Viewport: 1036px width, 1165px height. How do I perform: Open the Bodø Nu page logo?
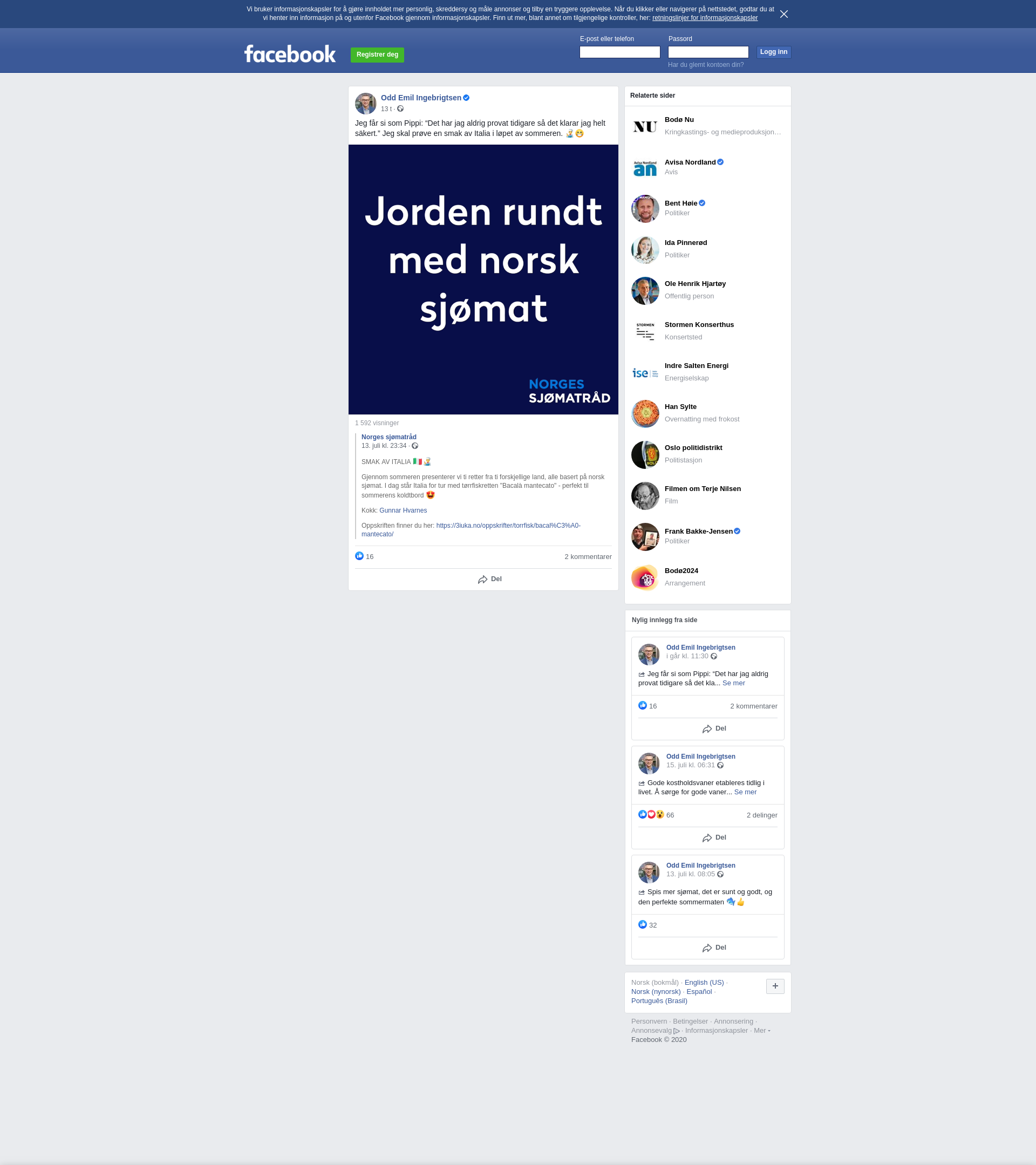pyautogui.click(x=644, y=126)
